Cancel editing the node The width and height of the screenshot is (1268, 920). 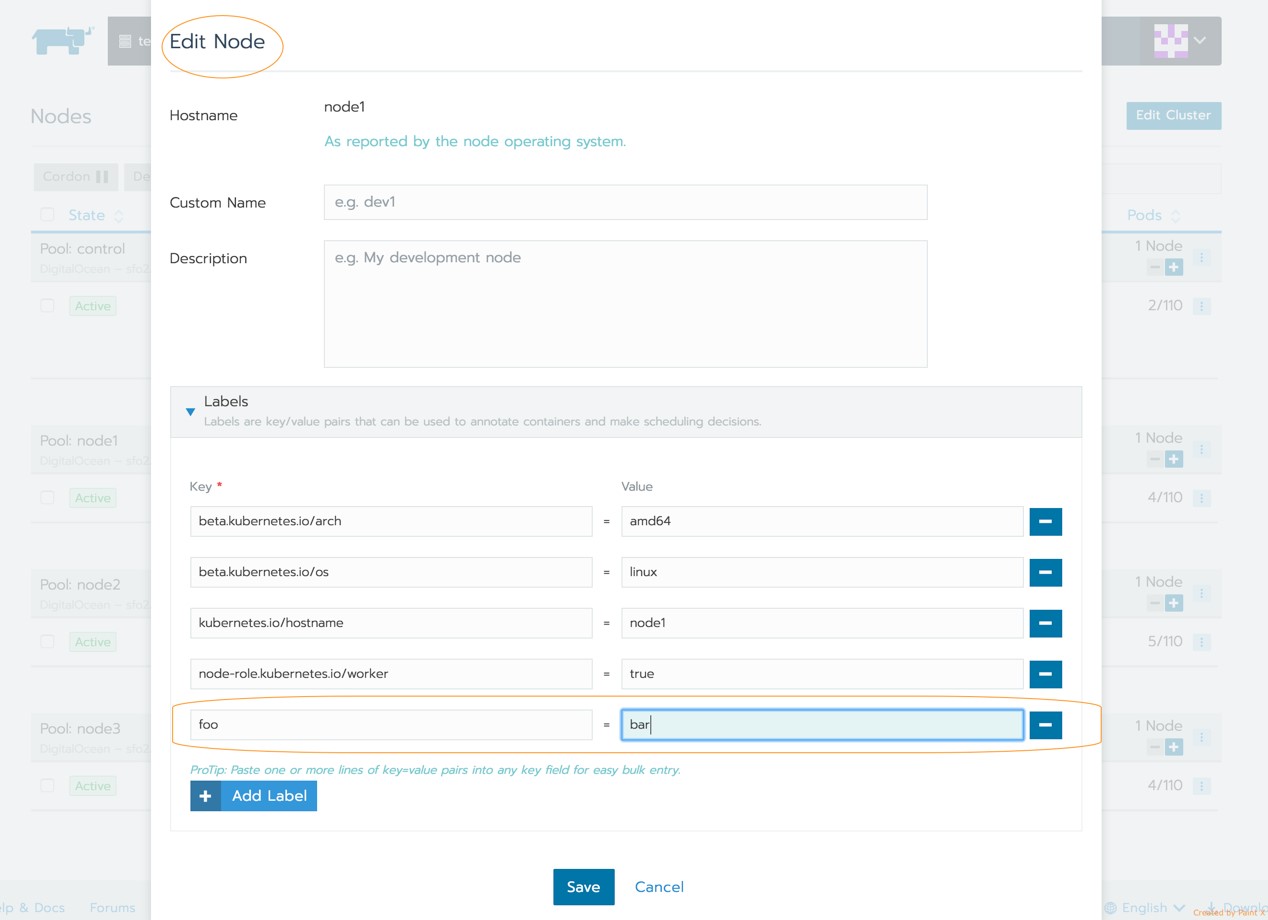coord(659,887)
